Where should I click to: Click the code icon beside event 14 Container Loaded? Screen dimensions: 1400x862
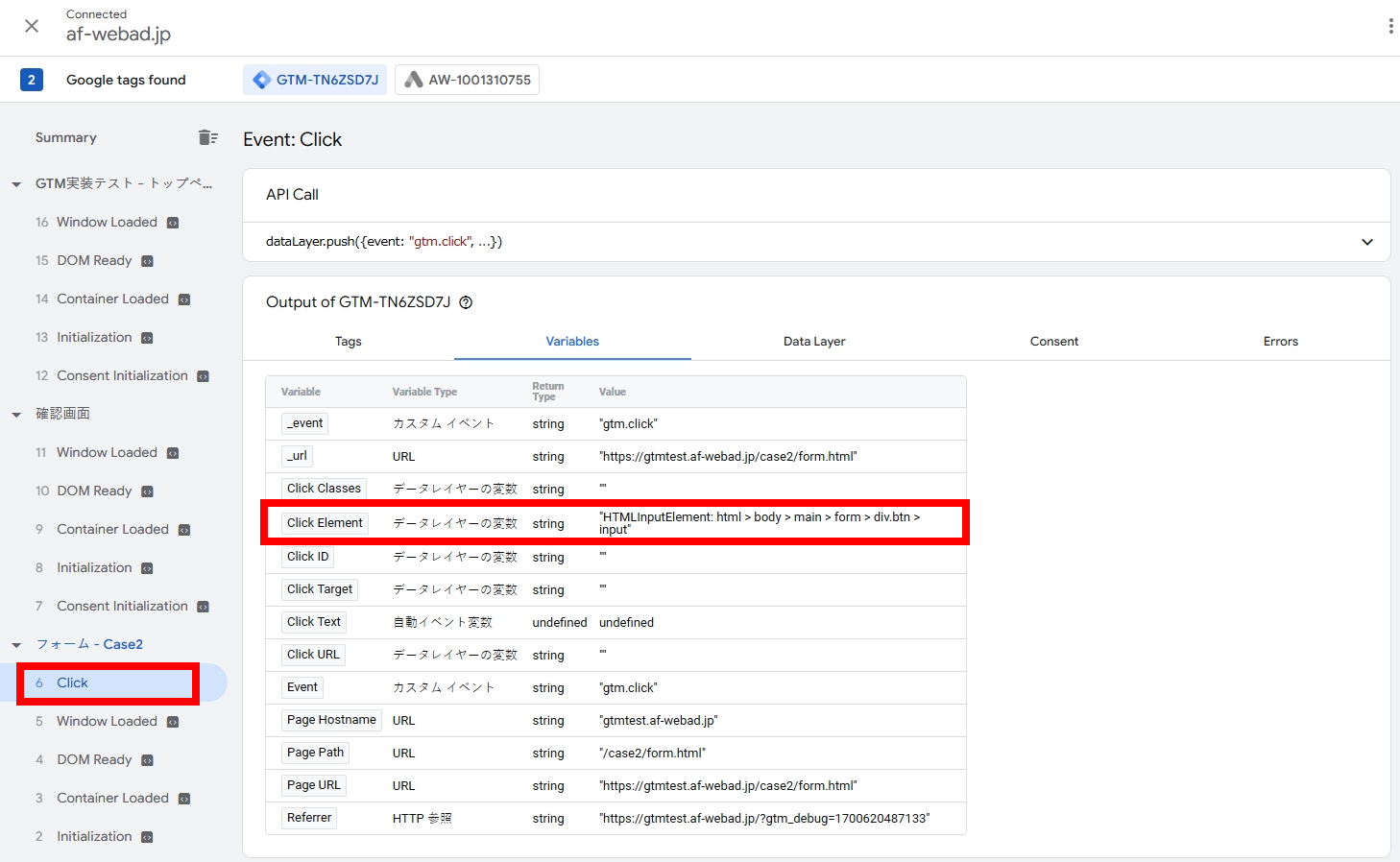coord(184,299)
